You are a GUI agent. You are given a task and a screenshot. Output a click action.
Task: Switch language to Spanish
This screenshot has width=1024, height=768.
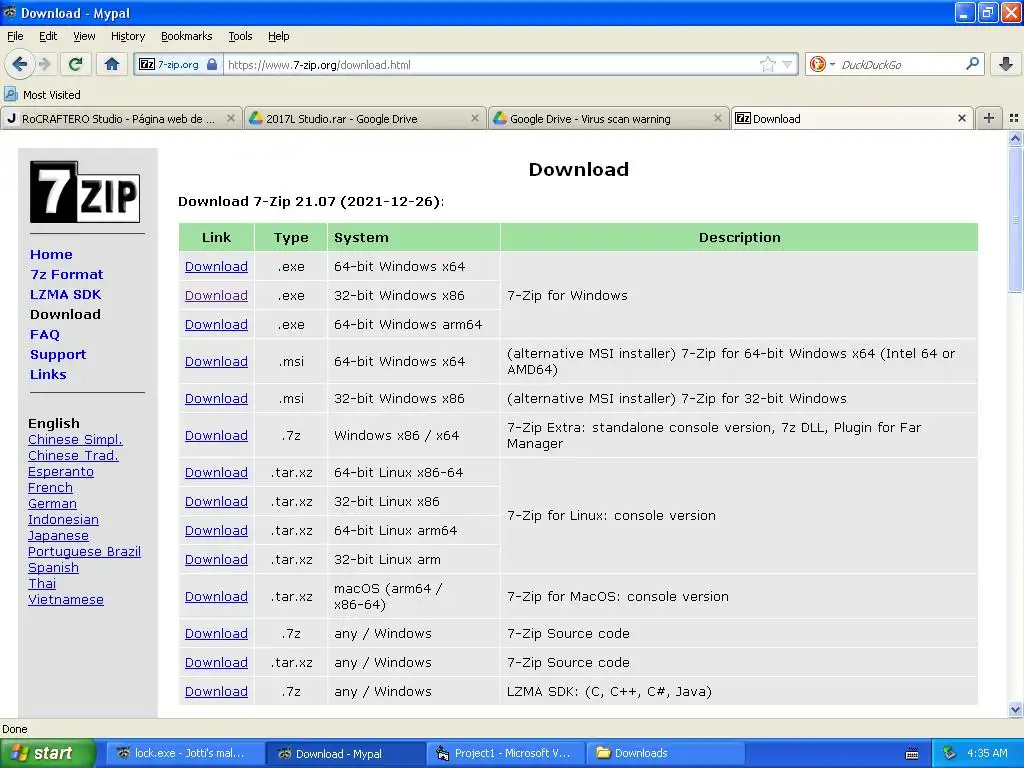pos(53,568)
